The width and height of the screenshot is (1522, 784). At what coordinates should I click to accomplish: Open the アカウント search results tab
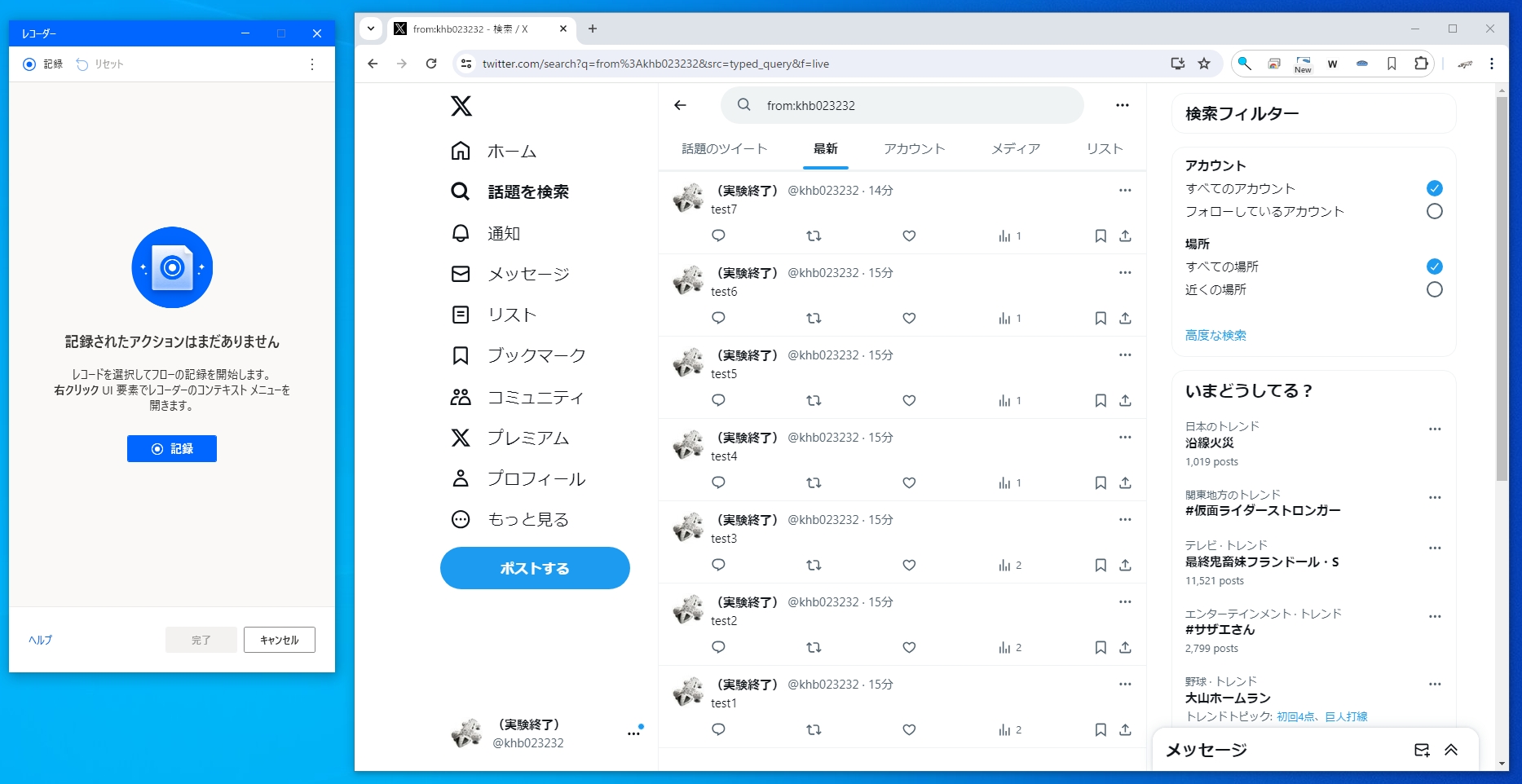coord(913,149)
